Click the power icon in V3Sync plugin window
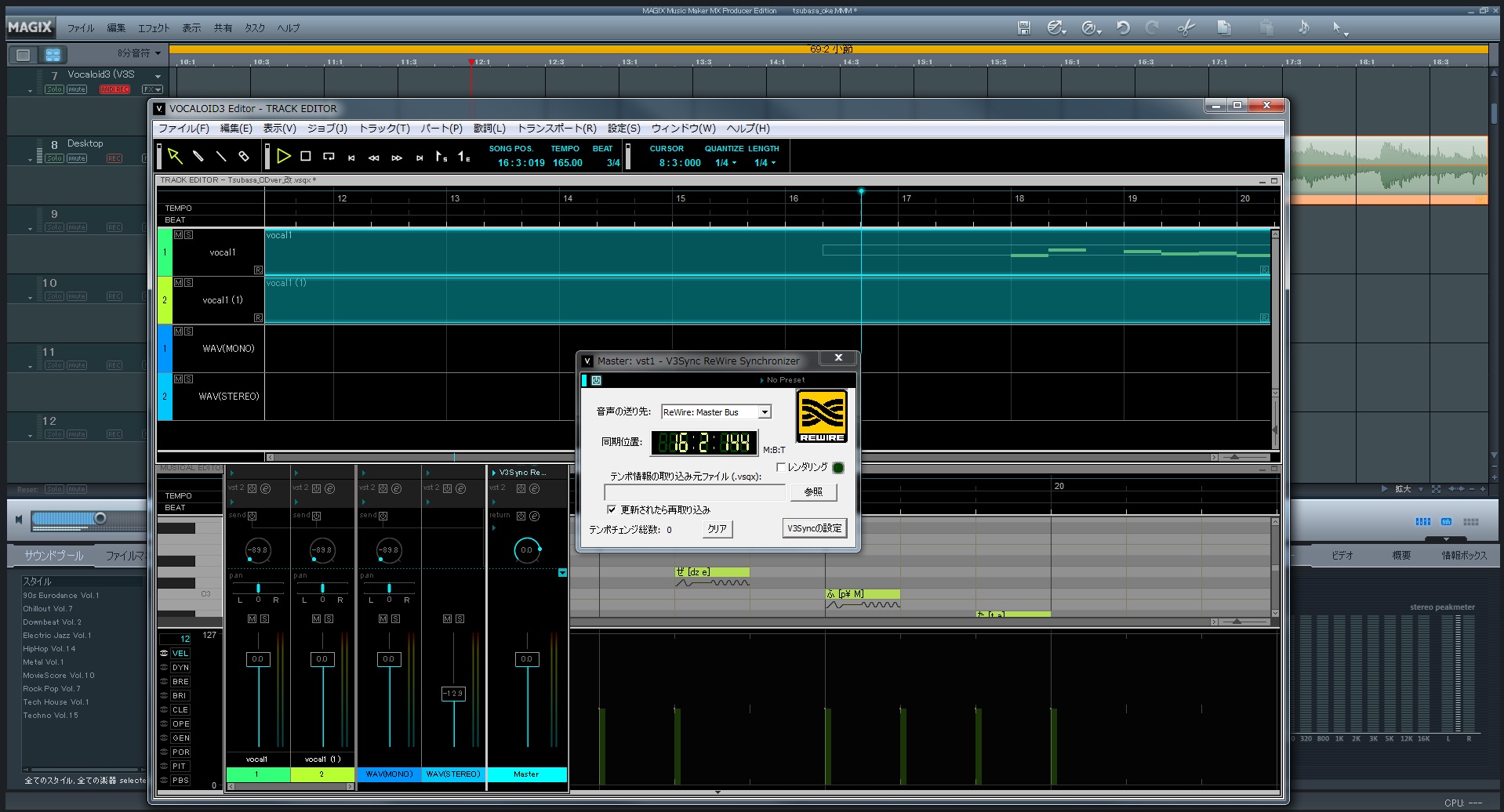This screenshot has height=812, width=1504. [x=596, y=380]
